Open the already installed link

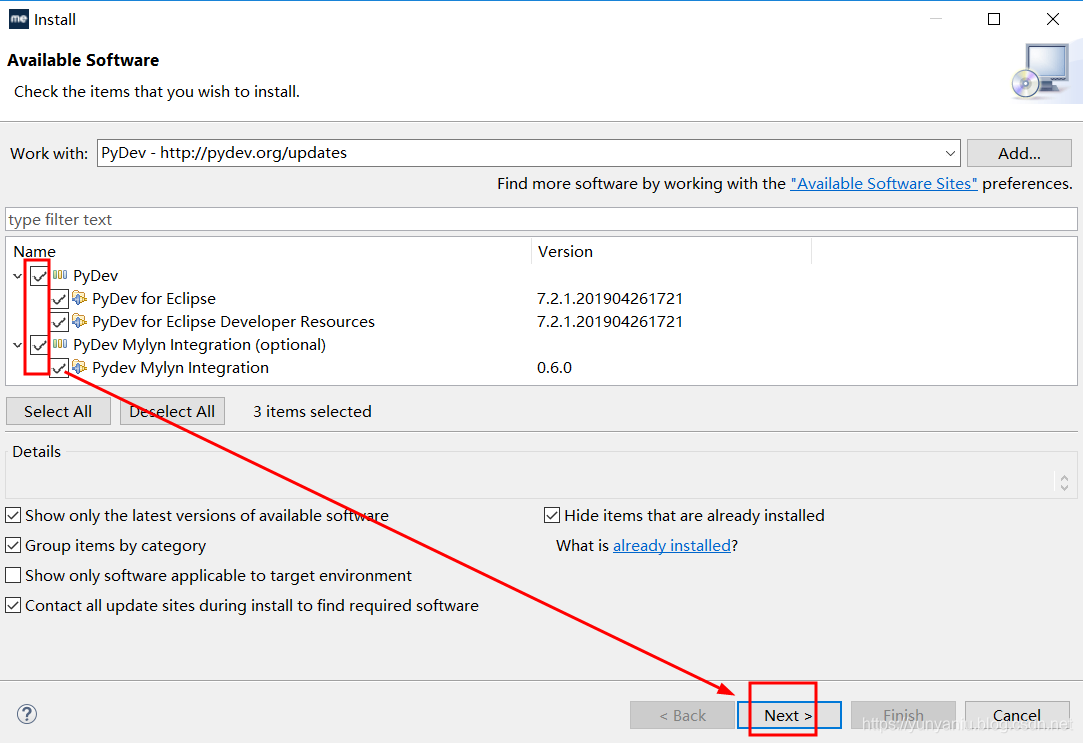672,546
